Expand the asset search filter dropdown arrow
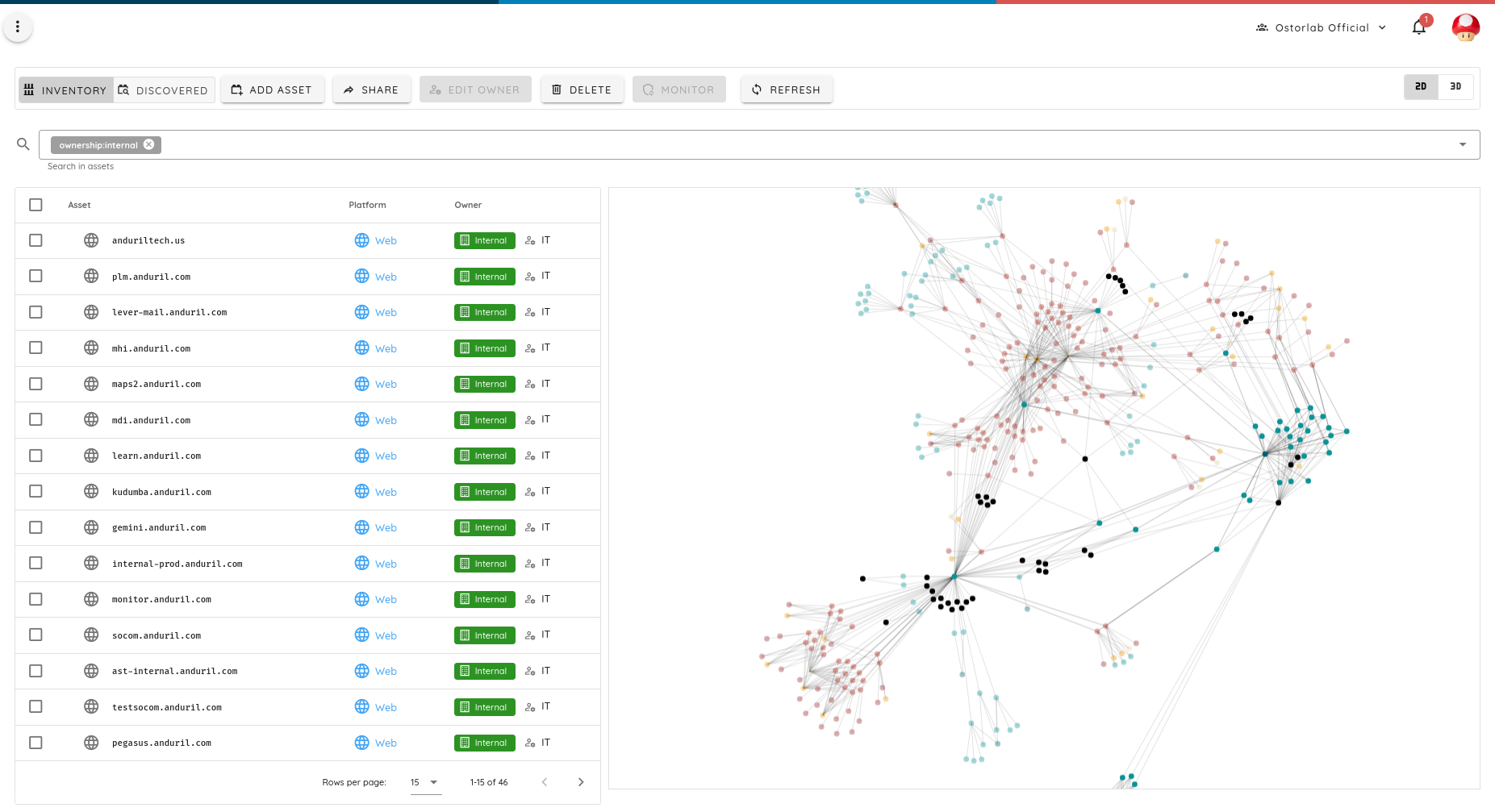This screenshot has height=812, width=1495. point(1463,144)
